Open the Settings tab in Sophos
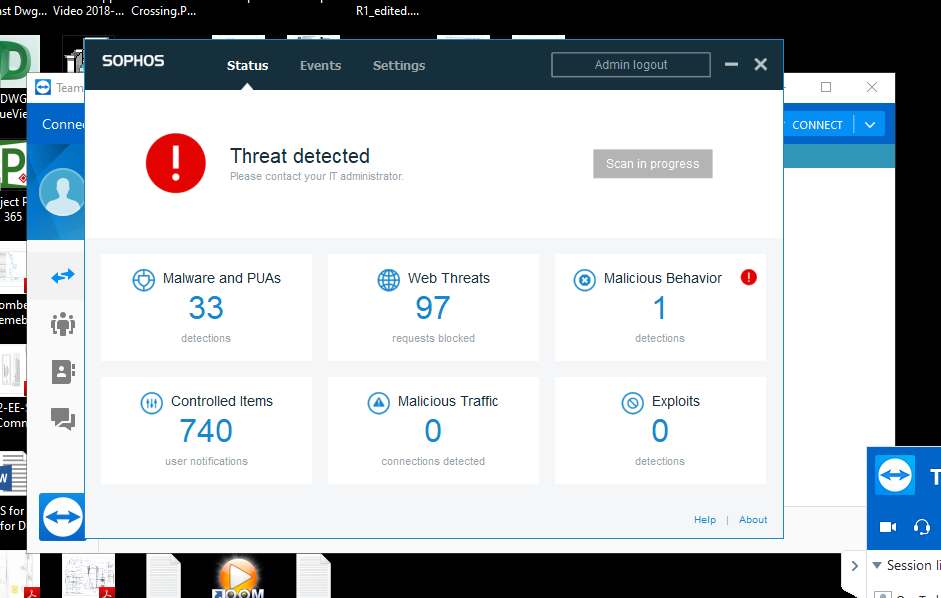This screenshot has height=598, width=941. (399, 65)
